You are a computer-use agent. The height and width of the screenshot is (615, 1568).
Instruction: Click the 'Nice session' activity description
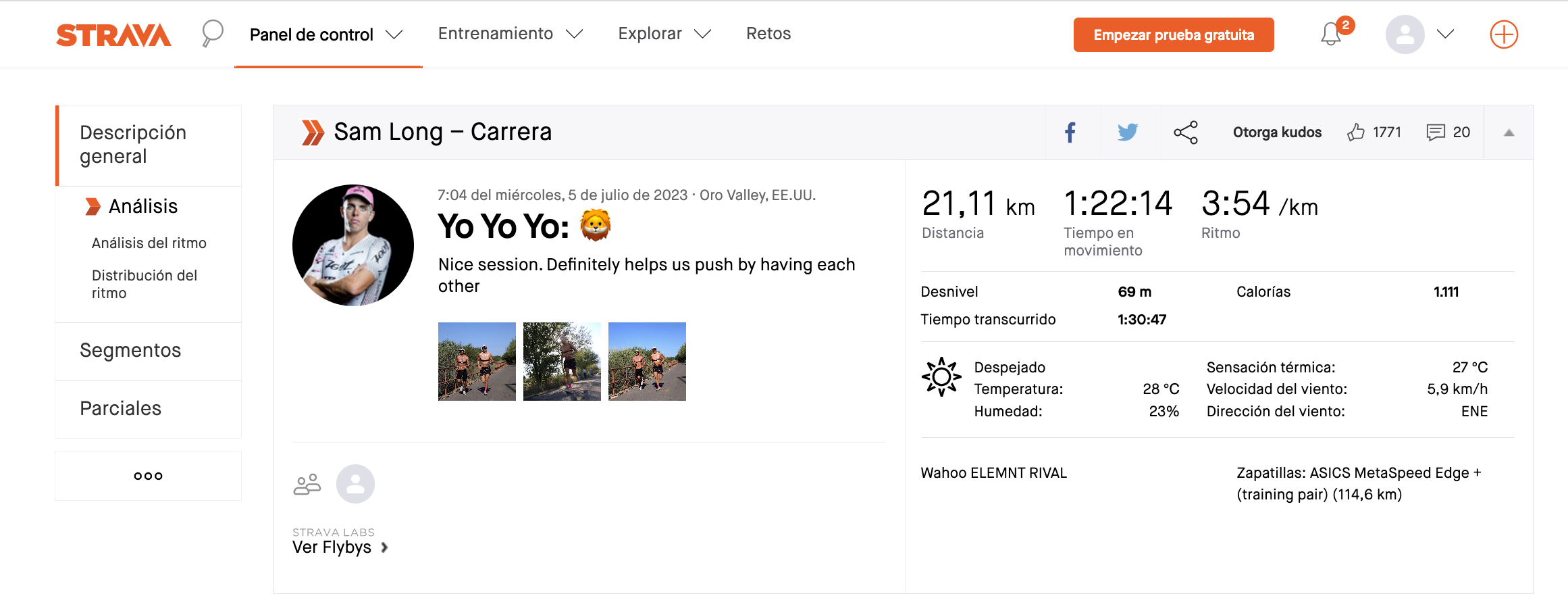pos(647,275)
